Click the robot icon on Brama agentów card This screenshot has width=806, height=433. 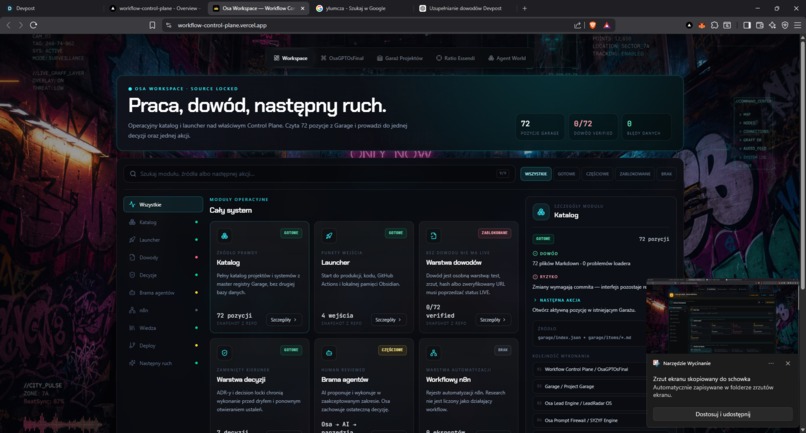tap(329, 353)
